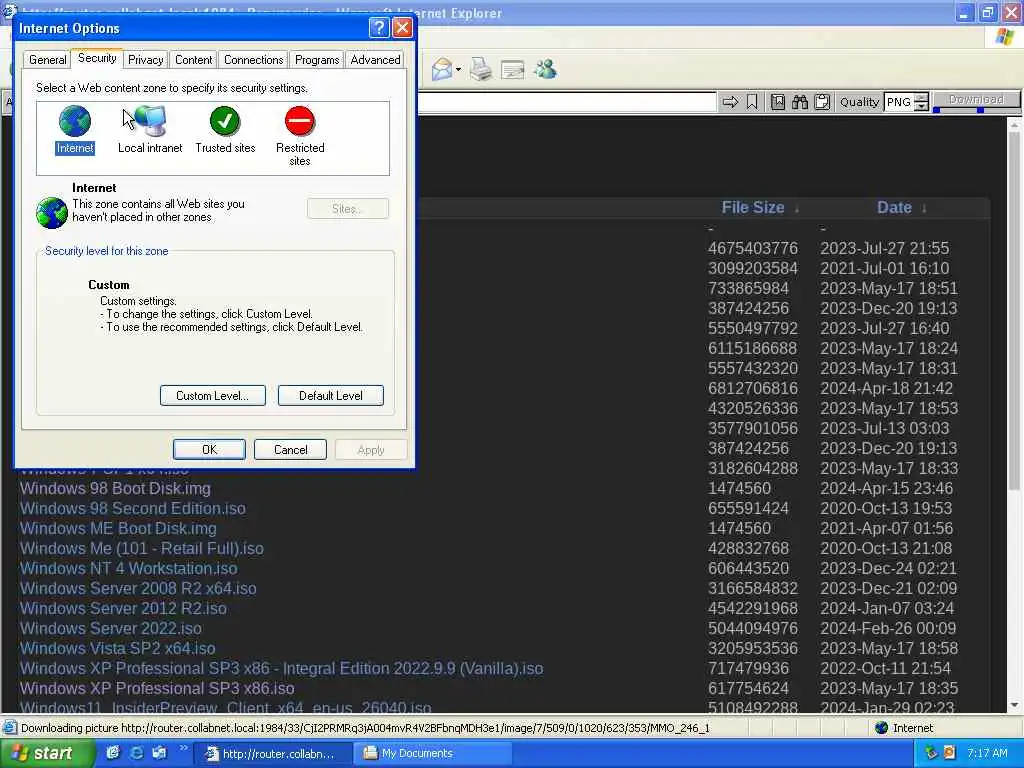Switch to the Security tab
The width and height of the screenshot is (1024, 768).
pyautogui.click(x=97, y=58)
